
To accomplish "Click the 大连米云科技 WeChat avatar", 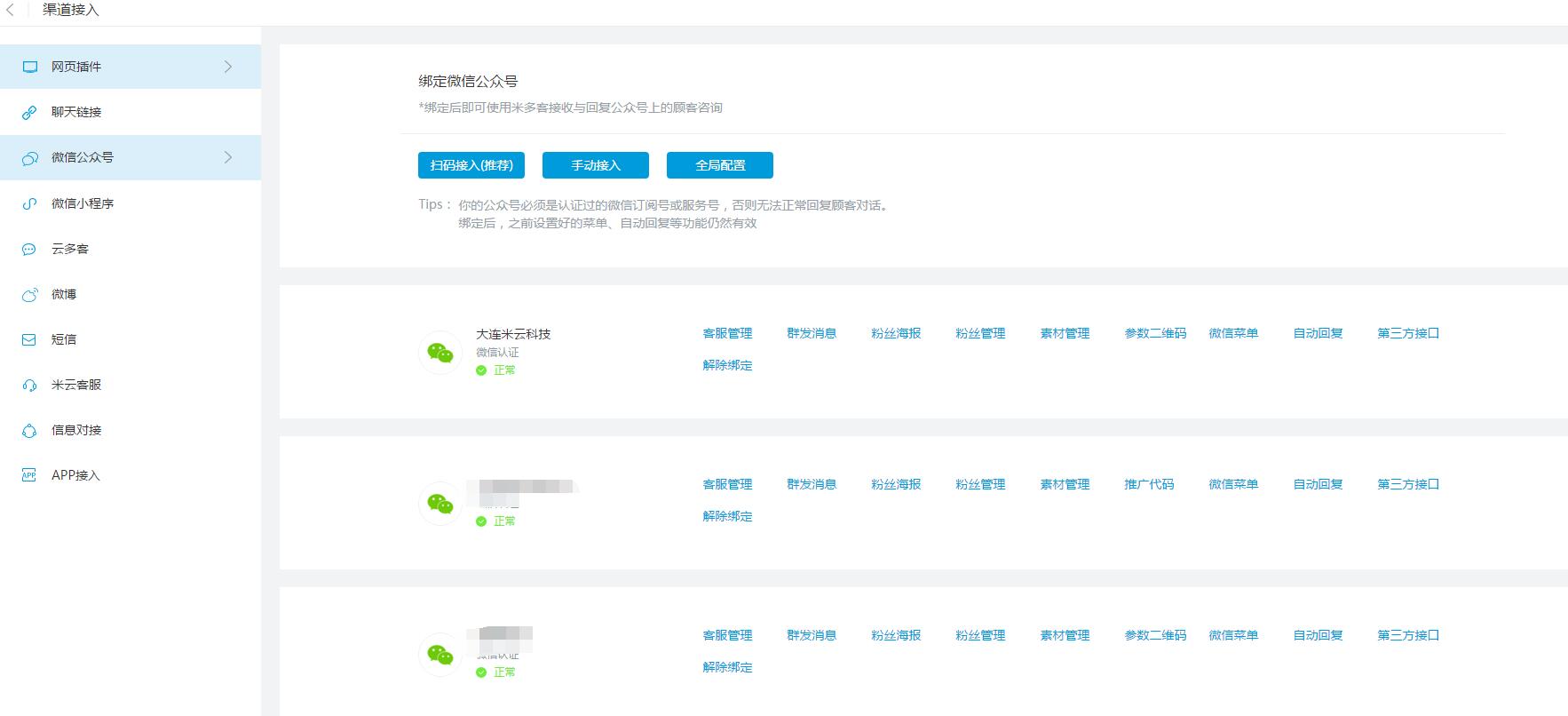I will [440, 353].
